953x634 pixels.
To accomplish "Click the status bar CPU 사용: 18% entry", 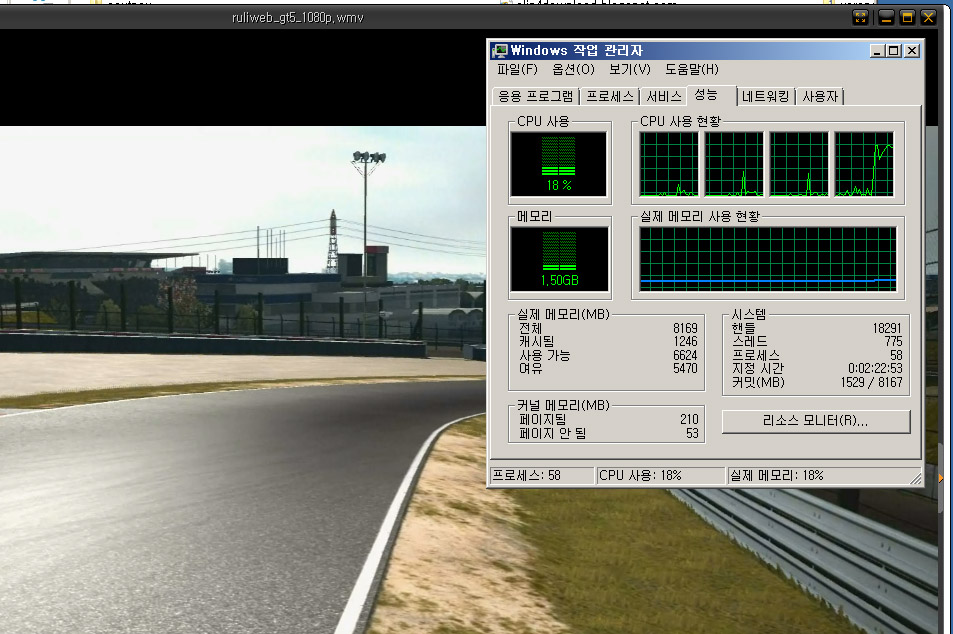I will pos(661,475).
